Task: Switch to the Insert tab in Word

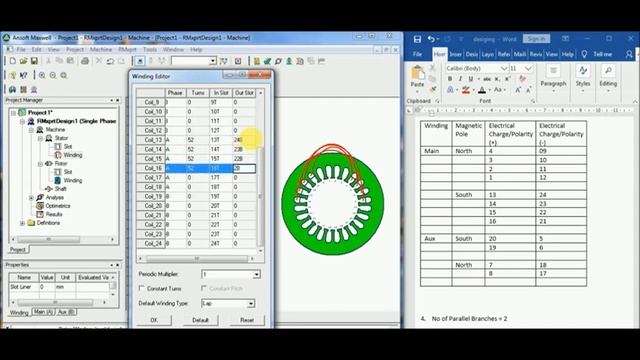Action: tap(456, 54)
